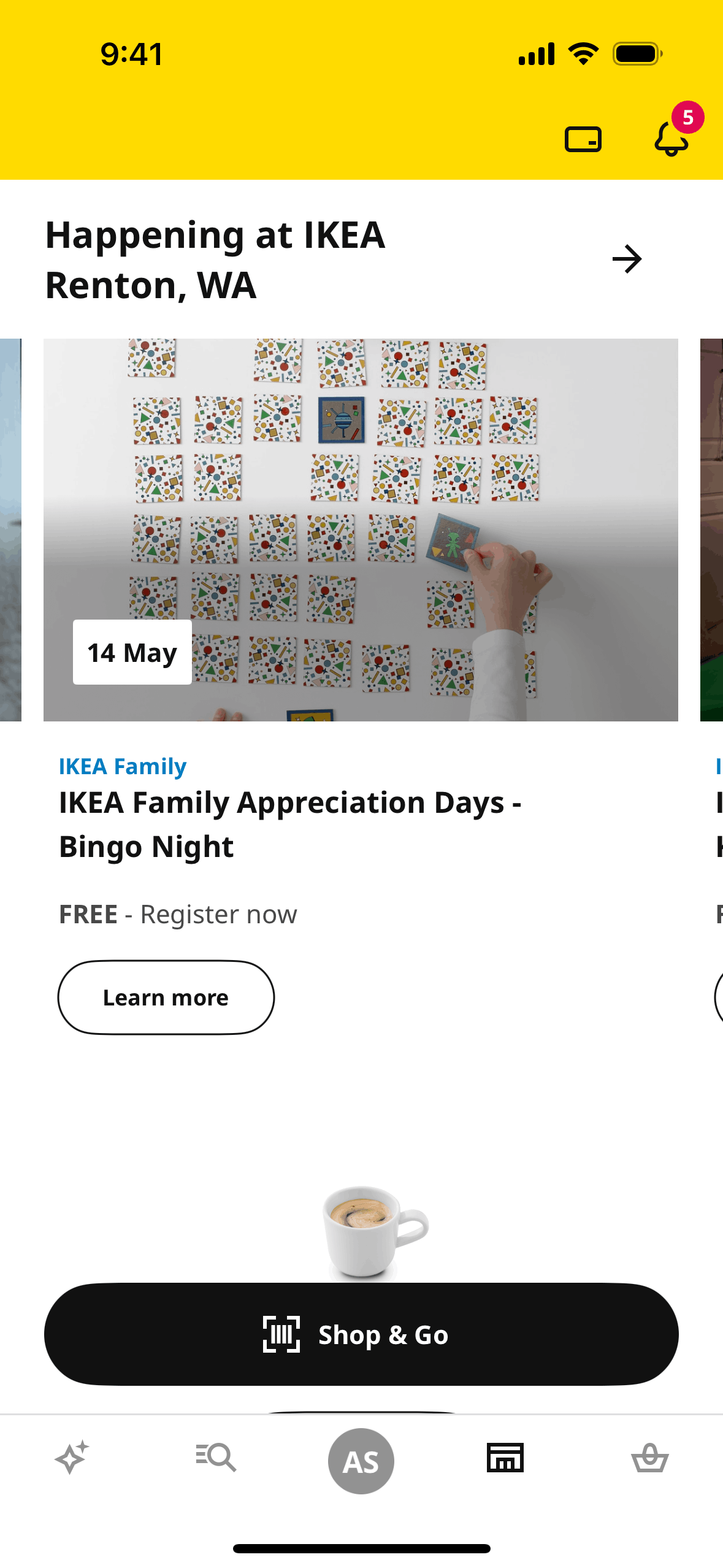Viewport: 723px width, 1568px height.
Task: Tap the Happening at IKEA Renton heading
Action: [x=216, y=260]
